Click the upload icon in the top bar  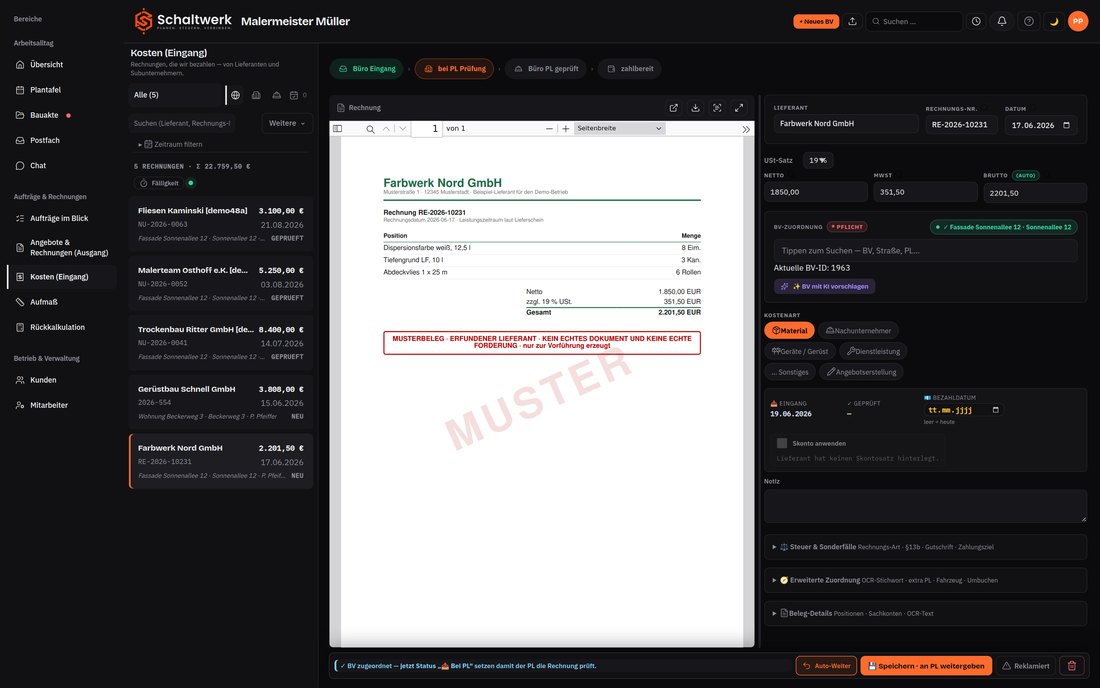pyautogui.click(x=852, y=21)
